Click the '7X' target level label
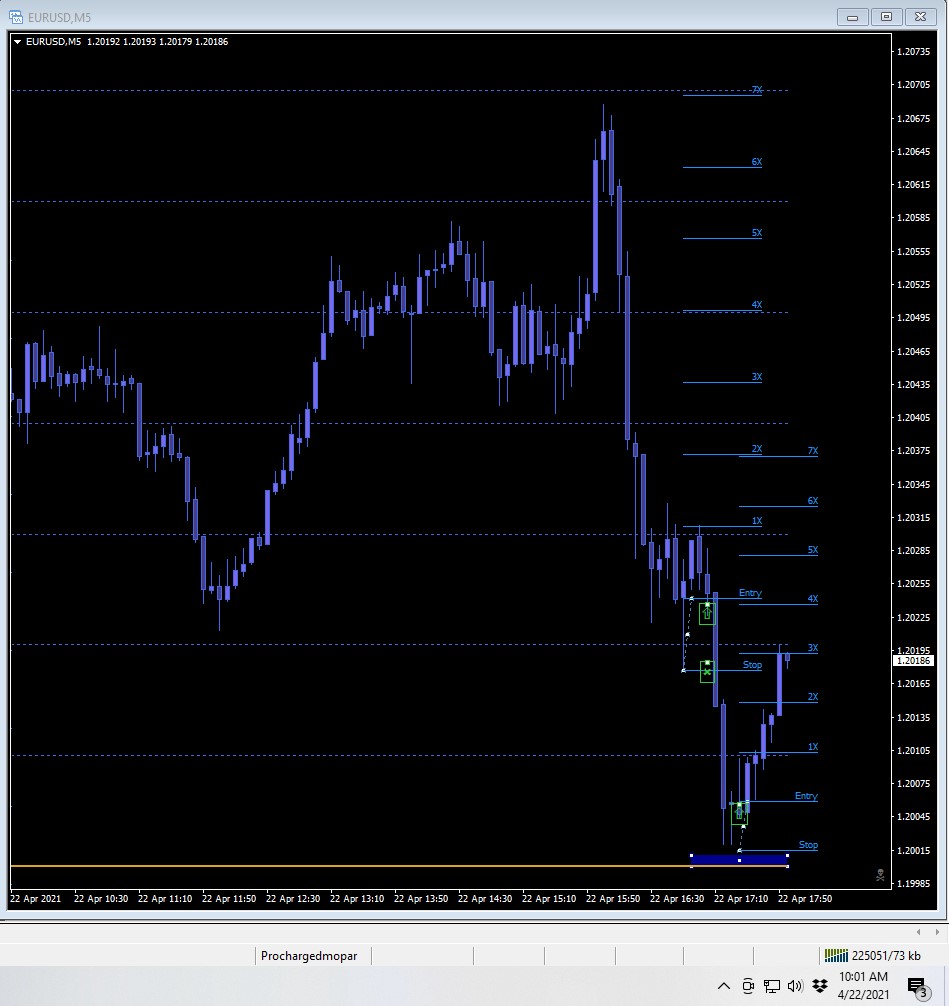Image resolution: width=949 pixels, height=1006 pixels. coord(756,90)
